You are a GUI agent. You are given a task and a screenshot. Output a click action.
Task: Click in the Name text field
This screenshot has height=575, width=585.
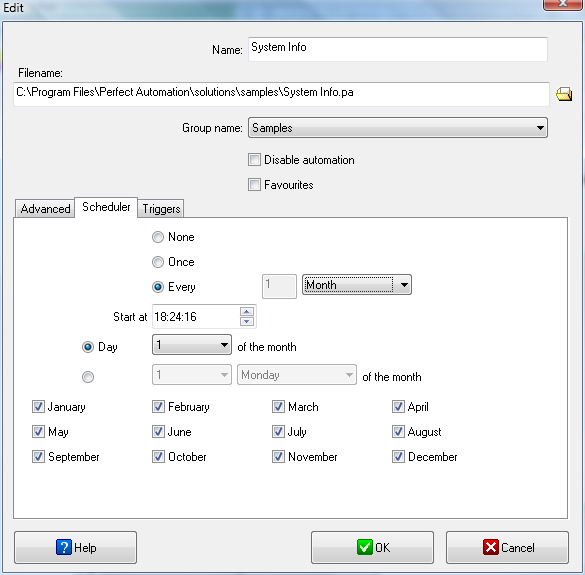click(x=398, y=49)
